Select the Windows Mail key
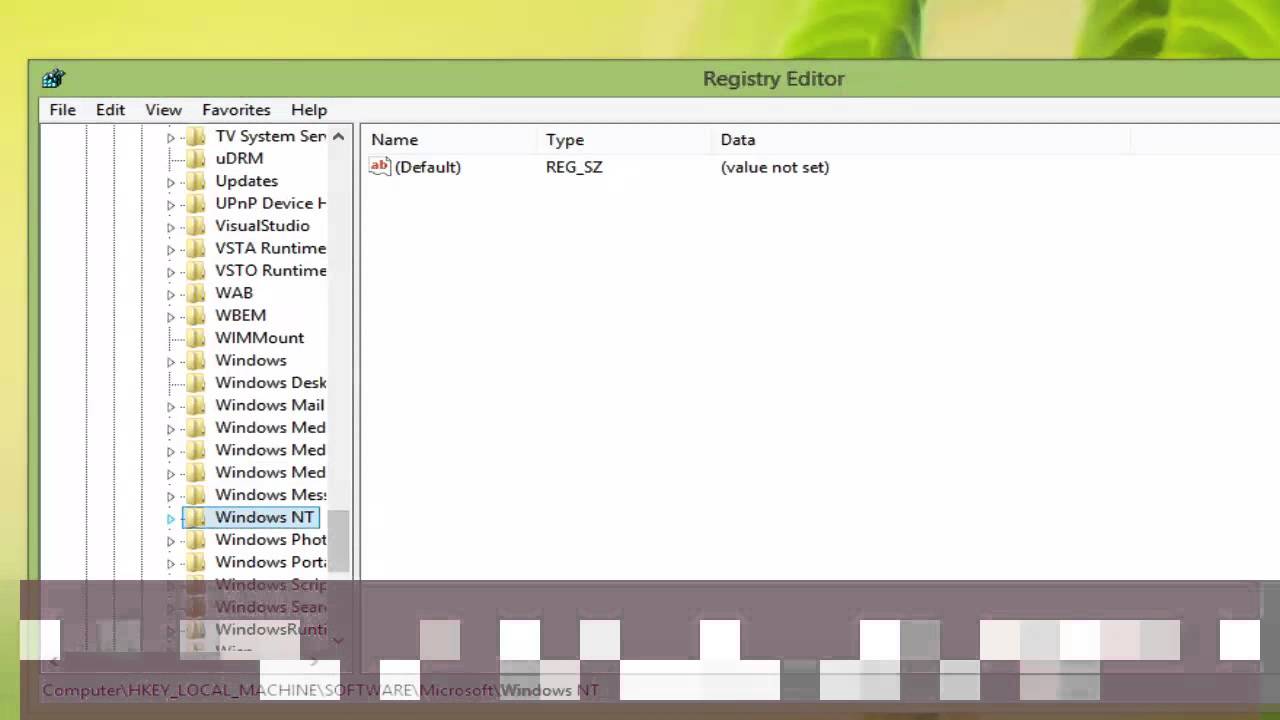The width and height of the screenshot is (1280, 720). click(x=269, y=405)
